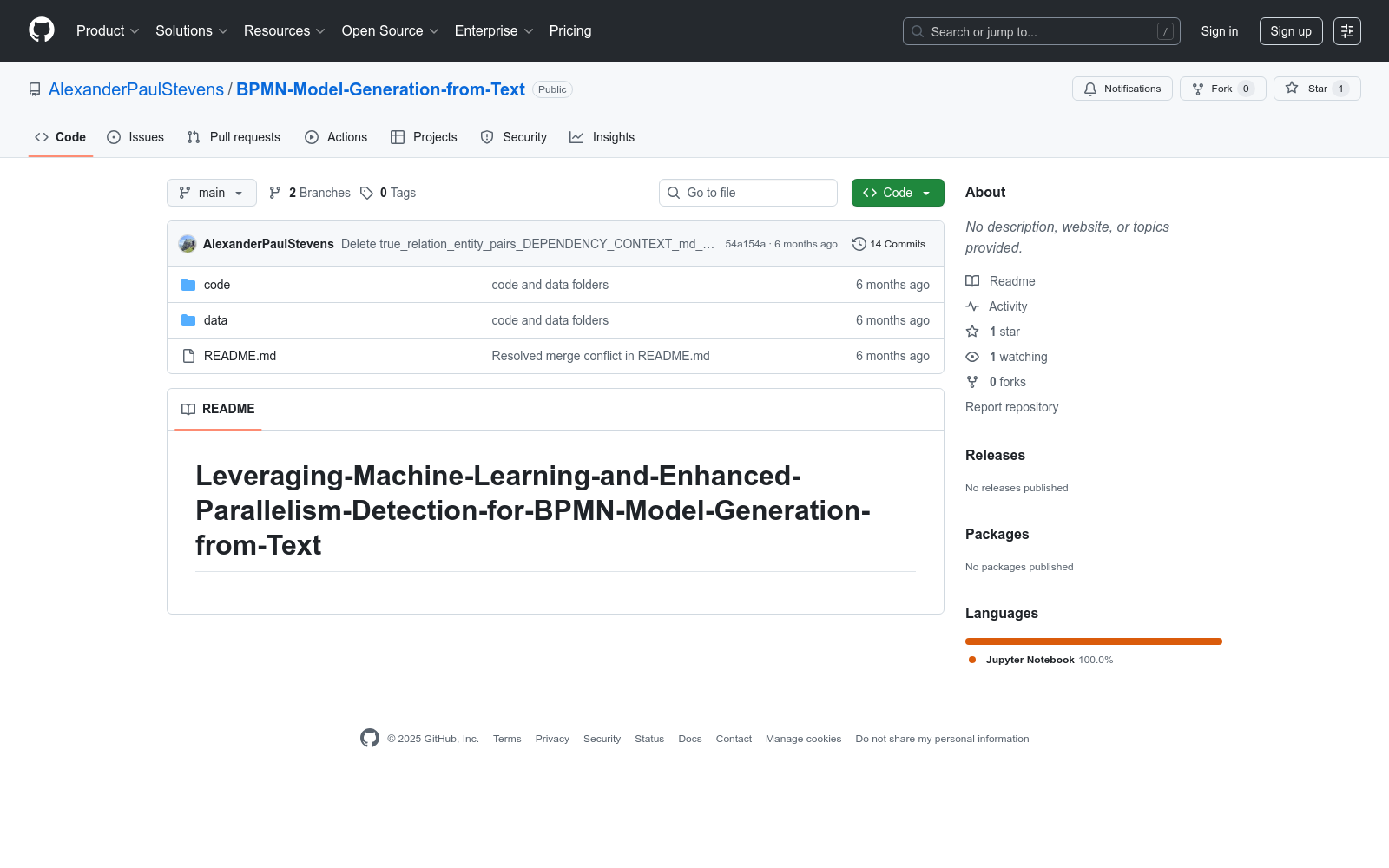Open Jupyter Notebook 100.0% language link
The width and height of the screenshot is (1389, 868).
[x=1041, y=660]
